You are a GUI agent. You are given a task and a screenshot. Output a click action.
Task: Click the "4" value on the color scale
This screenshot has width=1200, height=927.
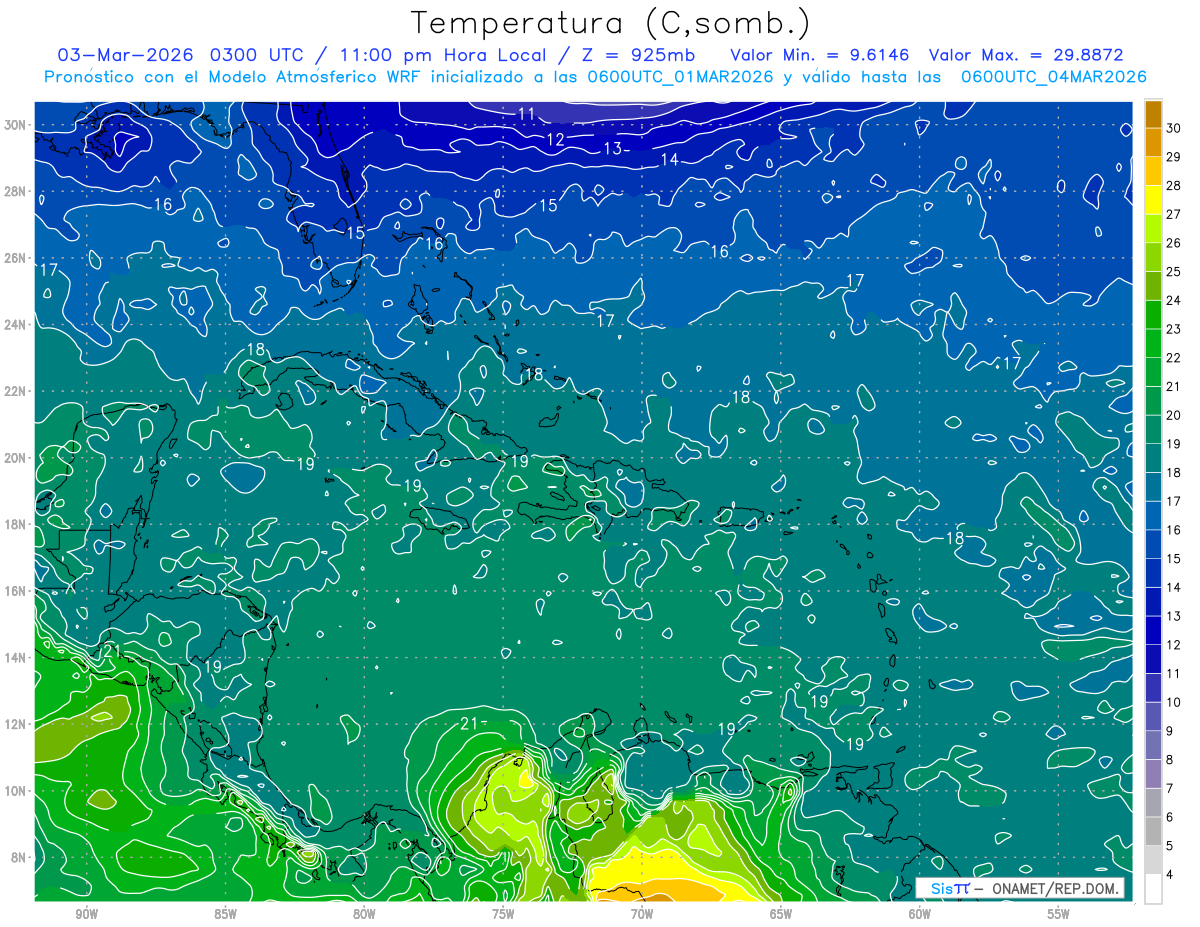click(x=1170, y=875)
